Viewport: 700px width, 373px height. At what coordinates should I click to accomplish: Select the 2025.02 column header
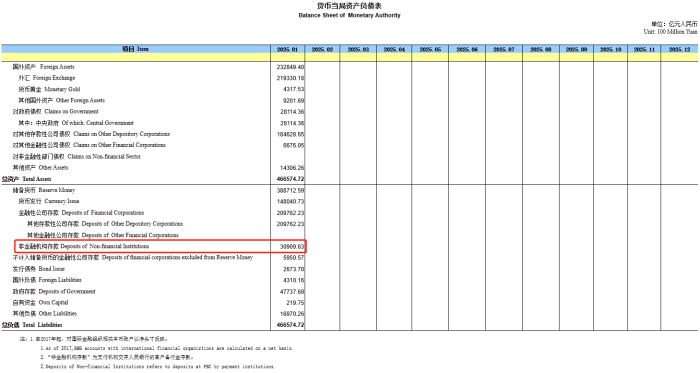pyautogui.click(x=322, y=49)
